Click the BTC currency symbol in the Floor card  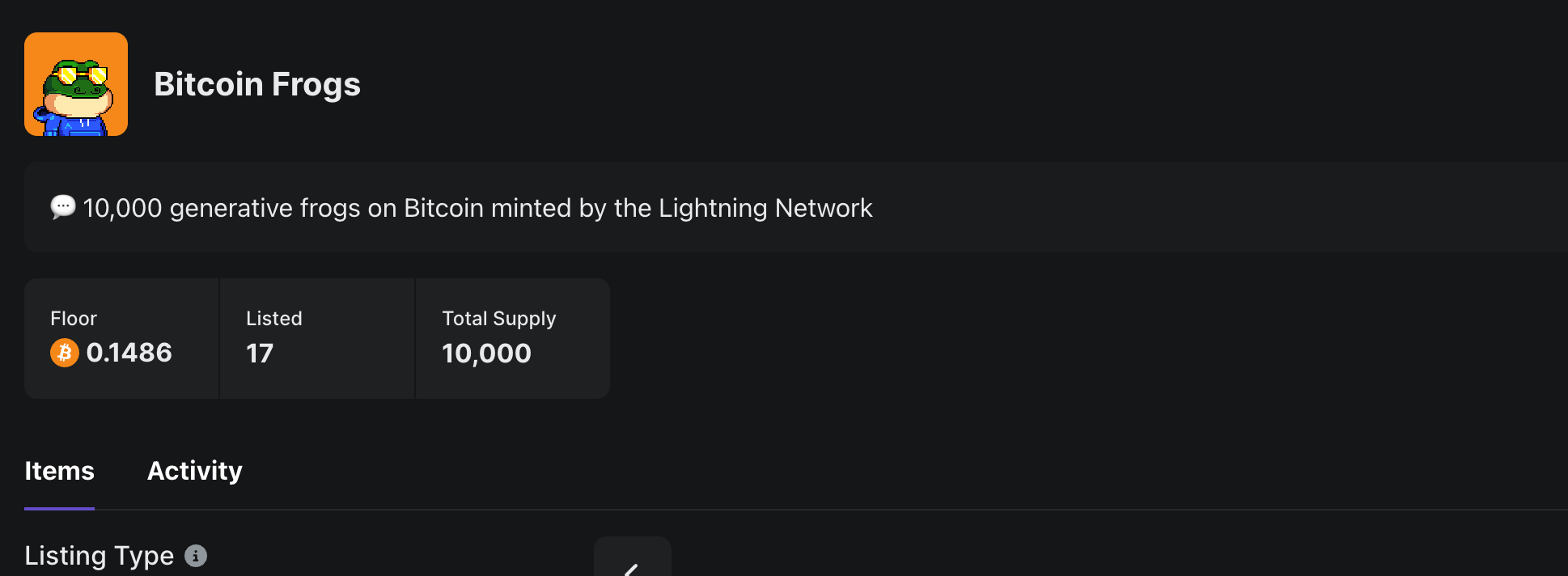click(65, 353)
